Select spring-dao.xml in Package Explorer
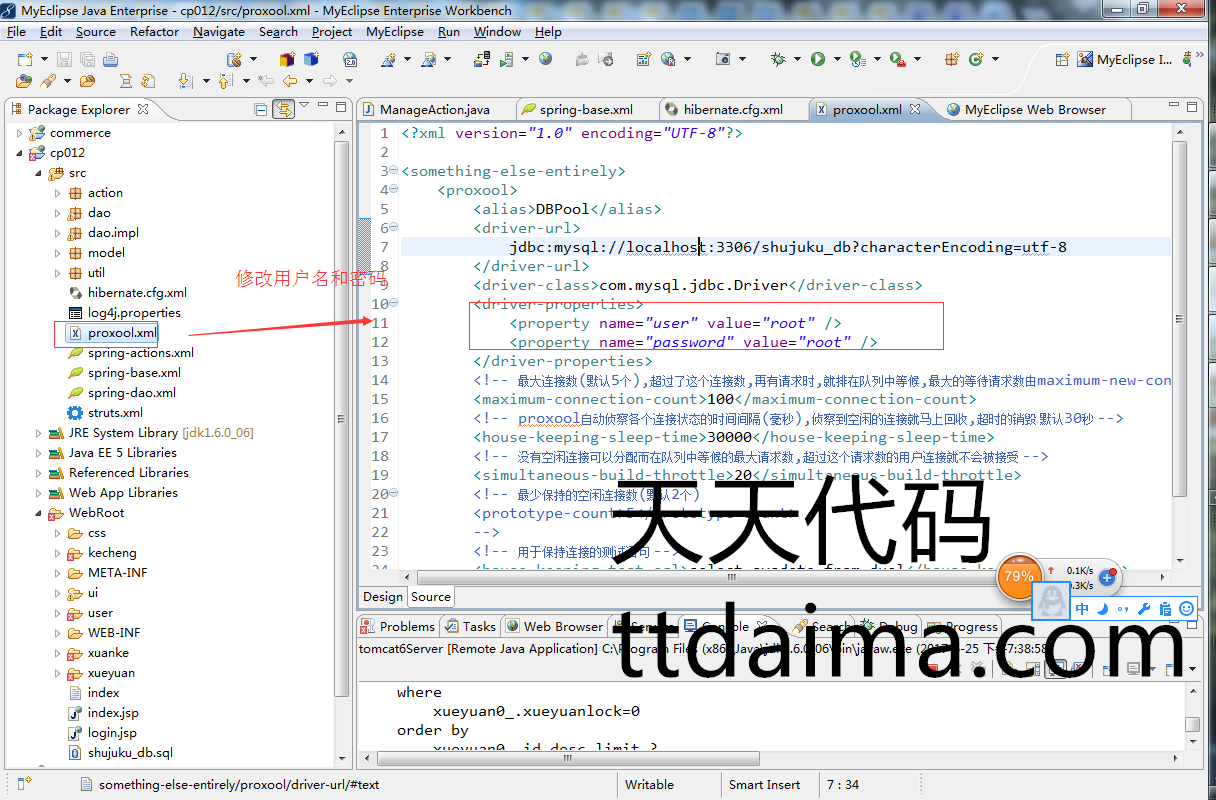The image size is (1216, 800). point(131,393)
